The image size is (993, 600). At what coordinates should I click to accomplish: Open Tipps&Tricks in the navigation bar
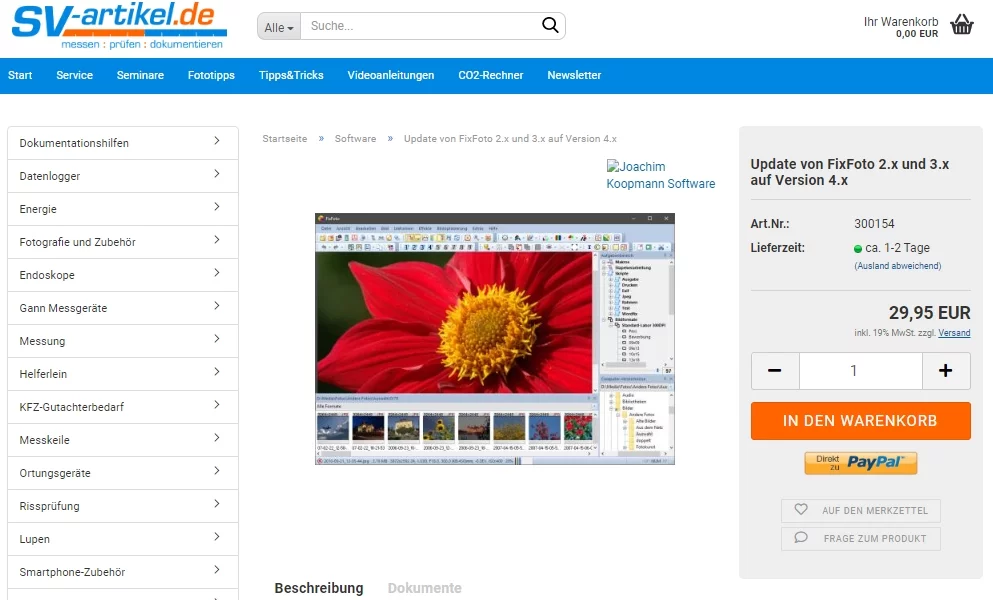[x=291, y=75]
